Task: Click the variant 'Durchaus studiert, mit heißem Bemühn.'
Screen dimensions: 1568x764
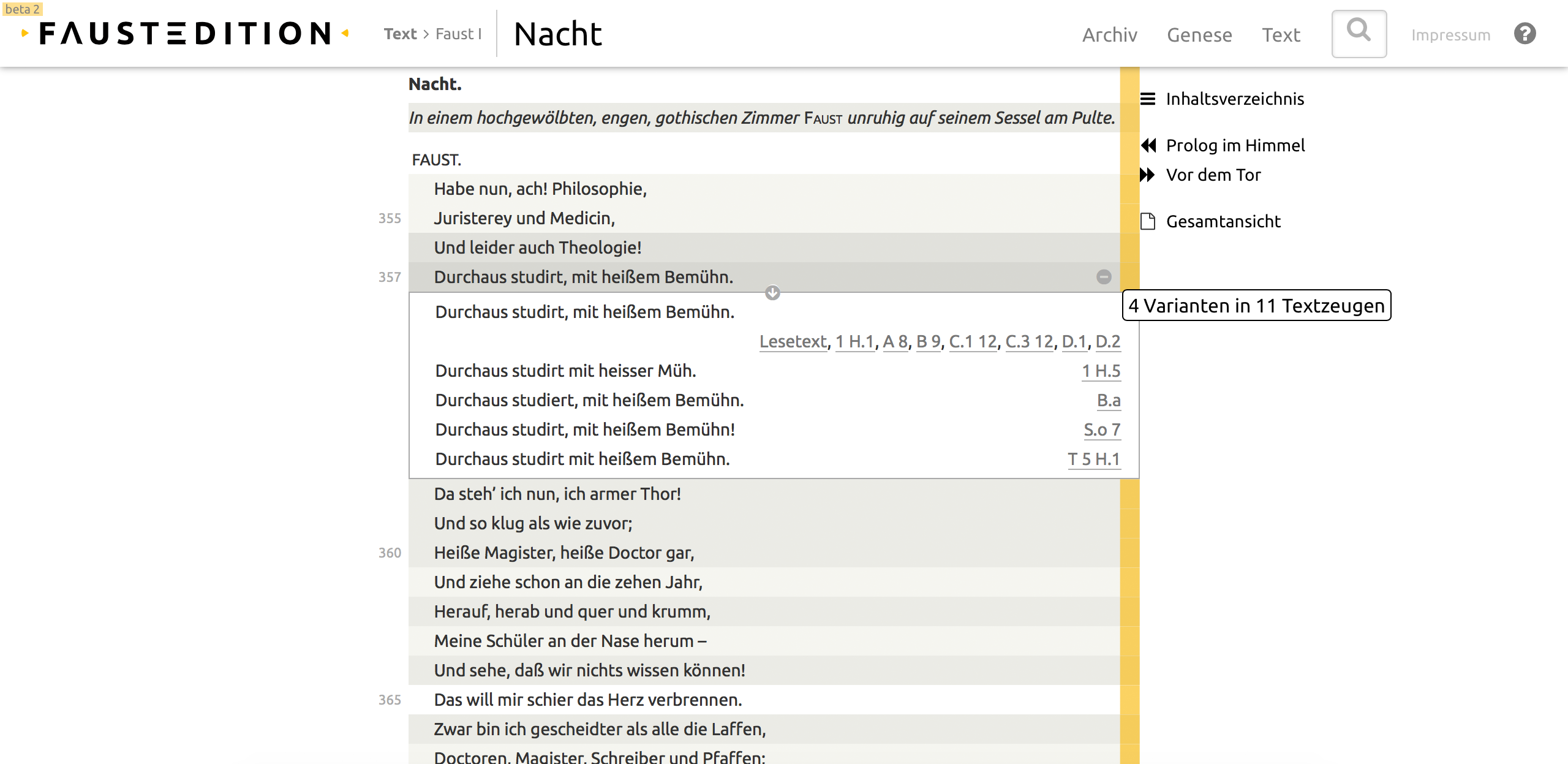Action: [x=589, y=400]
